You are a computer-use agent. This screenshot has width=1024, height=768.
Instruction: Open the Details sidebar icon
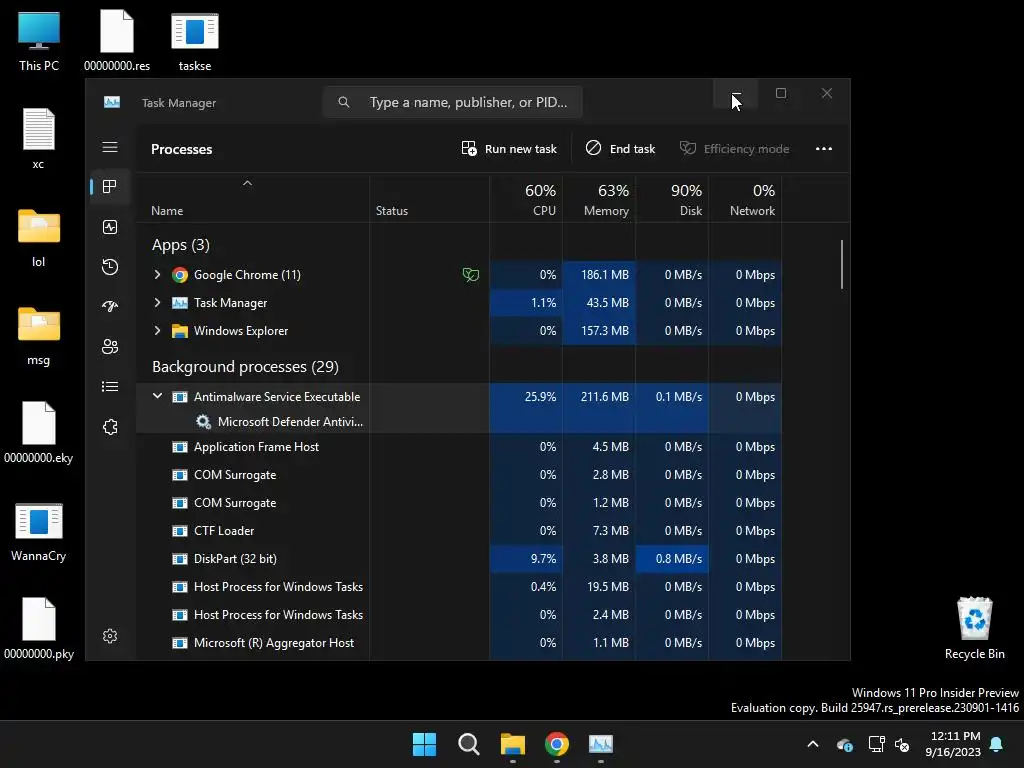(110, 387)
